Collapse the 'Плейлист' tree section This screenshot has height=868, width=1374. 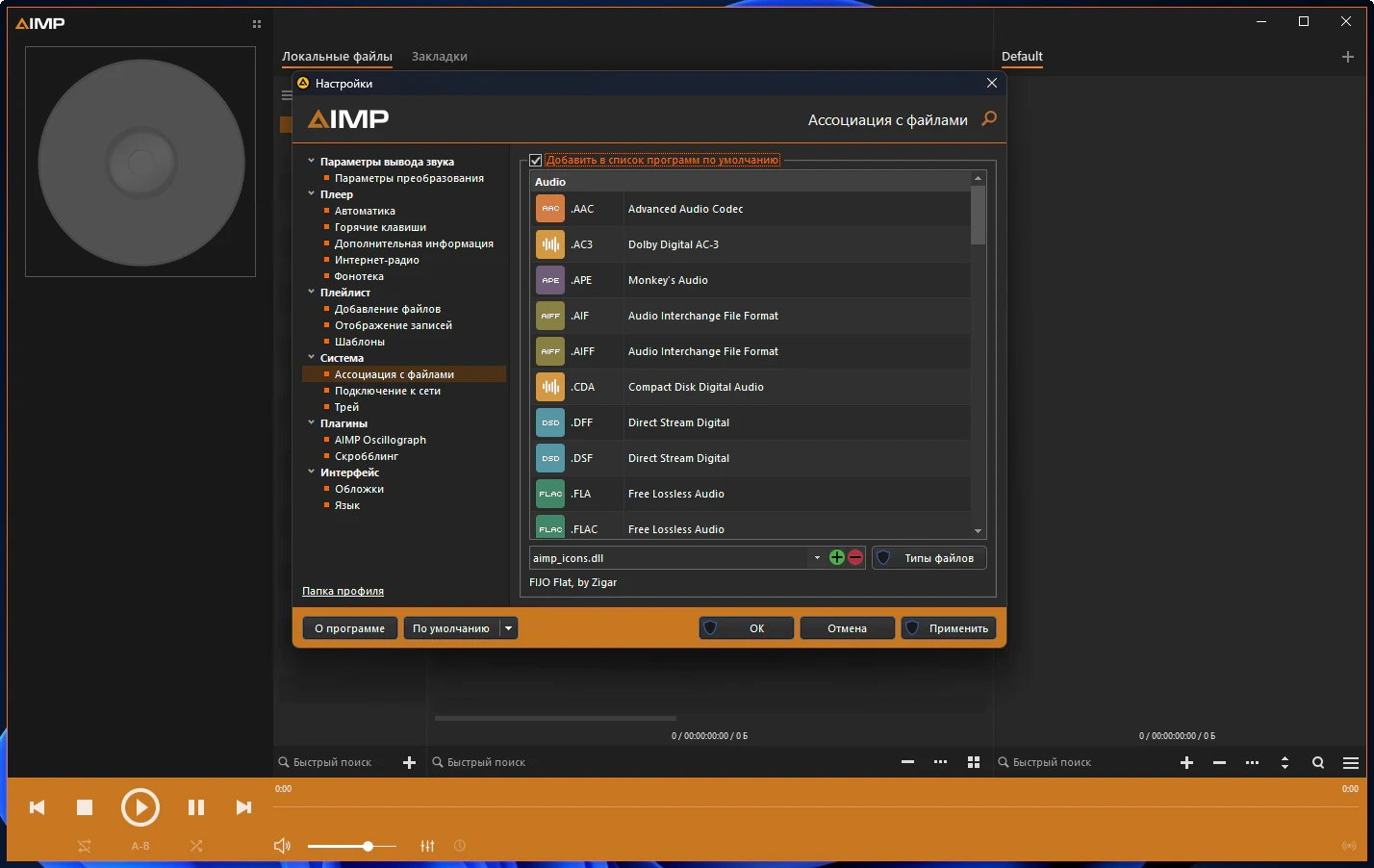(311, 293)
